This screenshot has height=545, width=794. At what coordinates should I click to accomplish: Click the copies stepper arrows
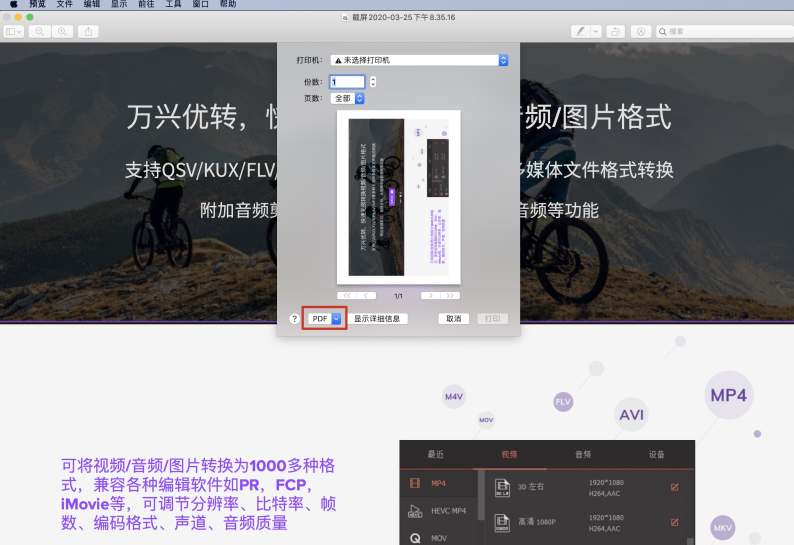point(373,82)
